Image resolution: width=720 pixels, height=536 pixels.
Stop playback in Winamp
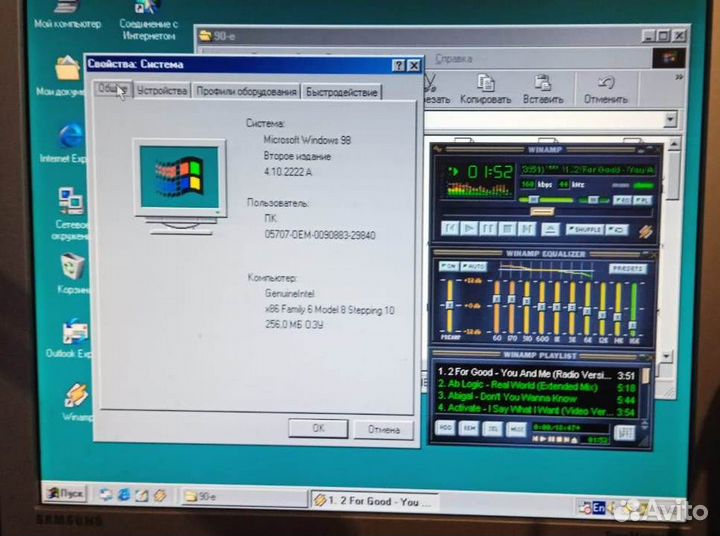507,228
